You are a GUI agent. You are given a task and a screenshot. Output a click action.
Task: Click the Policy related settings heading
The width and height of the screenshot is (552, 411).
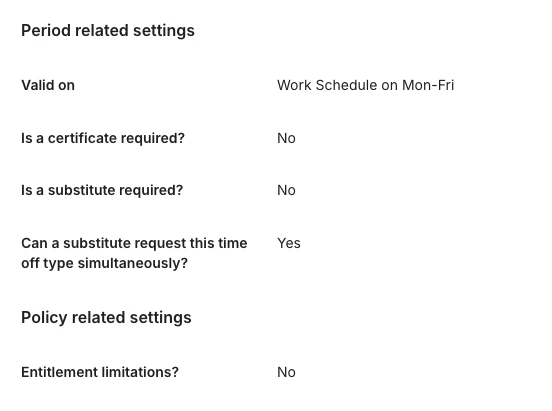coord(106,318)
